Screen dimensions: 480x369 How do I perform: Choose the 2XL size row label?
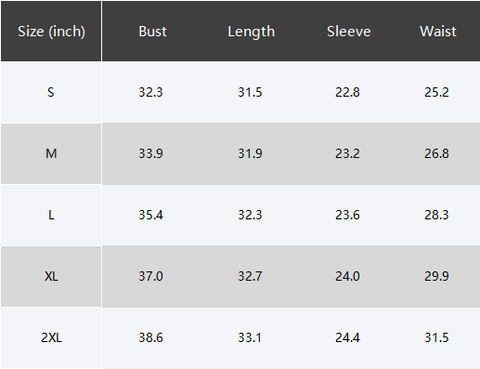click(51, 338)
